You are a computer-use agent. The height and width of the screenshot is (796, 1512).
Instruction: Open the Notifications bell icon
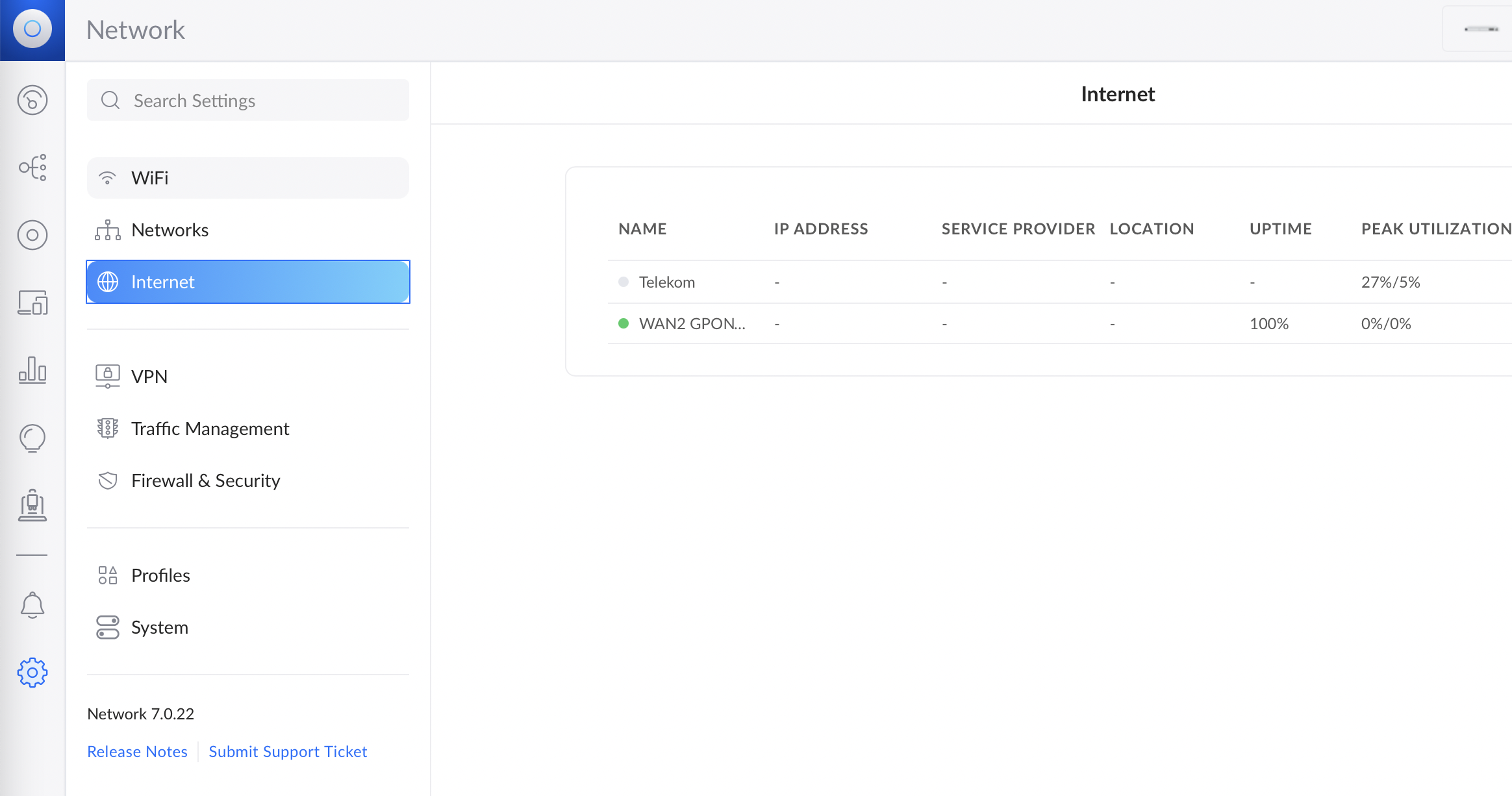pyautogui.click(x=32, y=605)
